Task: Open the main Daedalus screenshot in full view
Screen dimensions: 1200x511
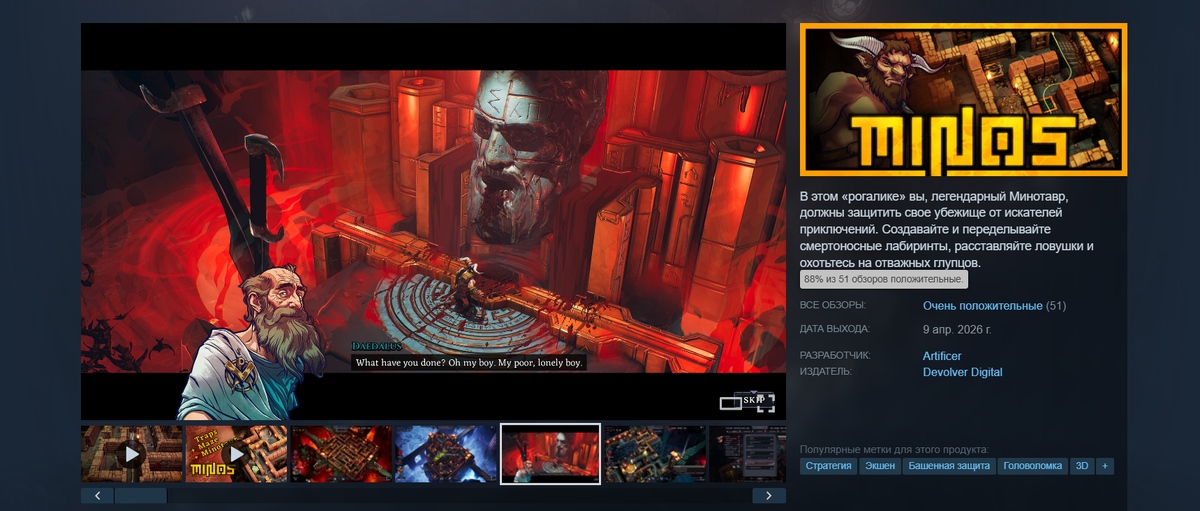Action: coord(433,221)
